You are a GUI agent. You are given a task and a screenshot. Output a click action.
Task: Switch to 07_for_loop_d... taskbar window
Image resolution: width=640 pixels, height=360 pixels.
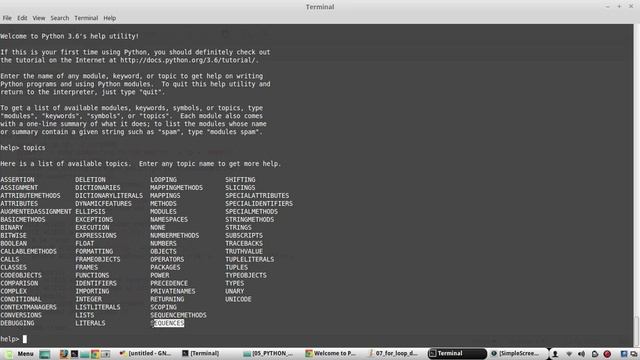(393, 353)
